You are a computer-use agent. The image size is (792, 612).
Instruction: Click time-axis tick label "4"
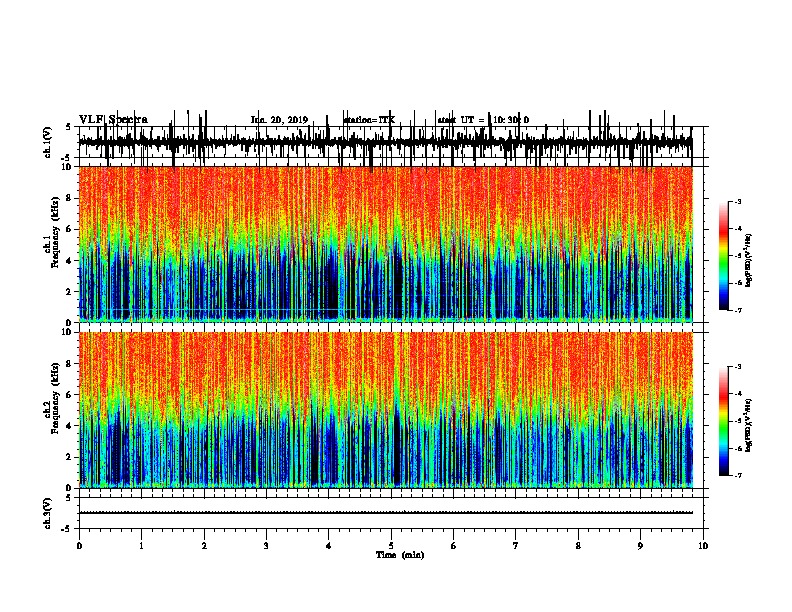[x=329, y=546]
